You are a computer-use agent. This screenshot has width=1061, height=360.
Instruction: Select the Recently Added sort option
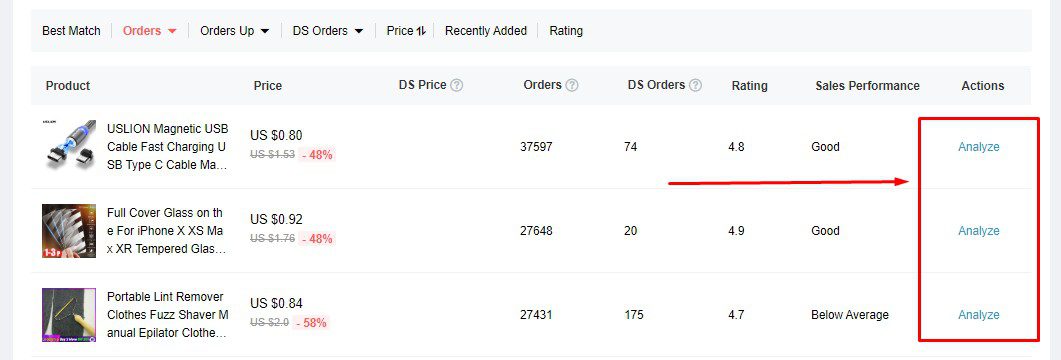486,30
